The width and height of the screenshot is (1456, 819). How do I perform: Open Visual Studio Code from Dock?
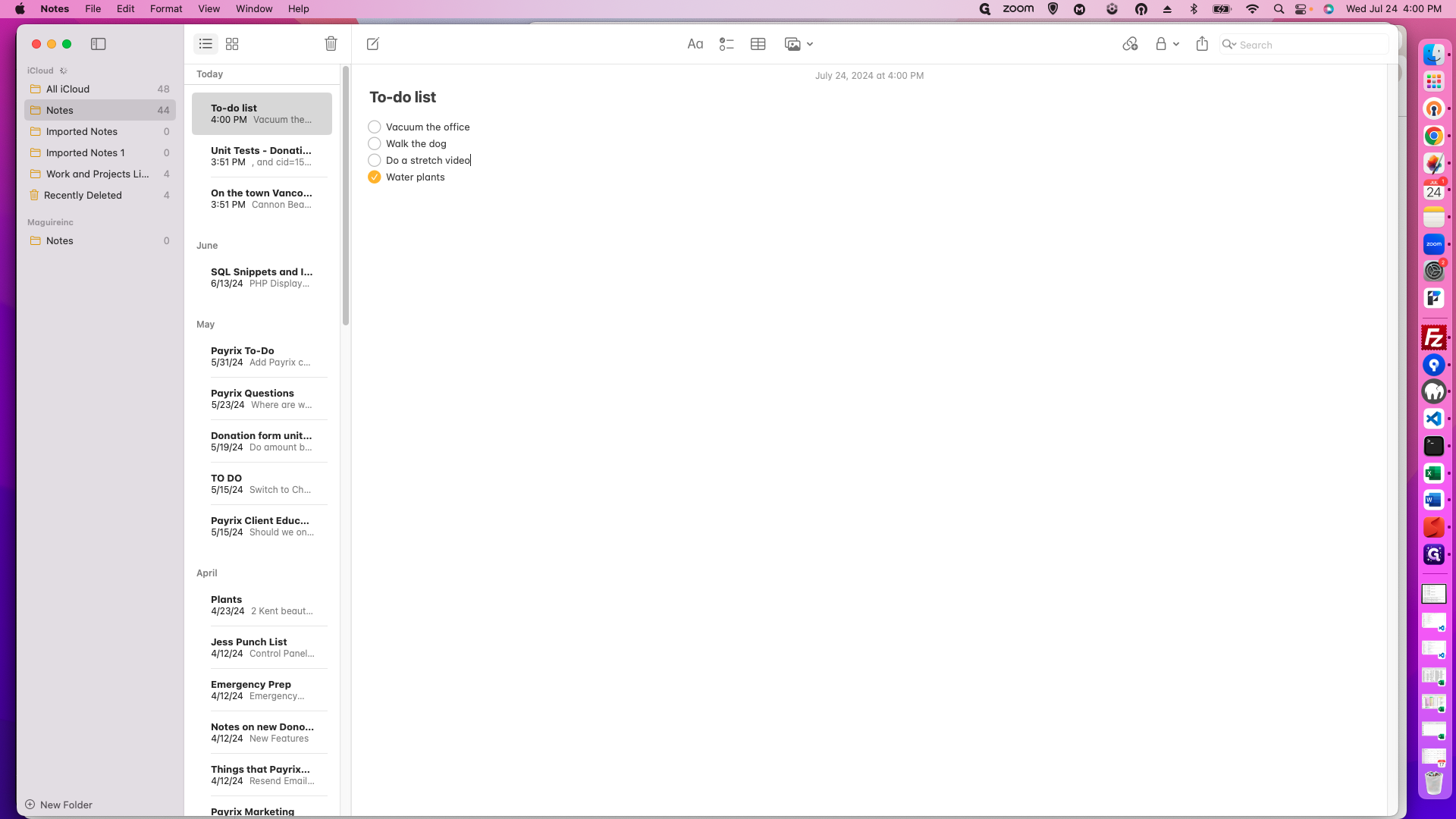pyautogui.click(x=1433, y=419)
